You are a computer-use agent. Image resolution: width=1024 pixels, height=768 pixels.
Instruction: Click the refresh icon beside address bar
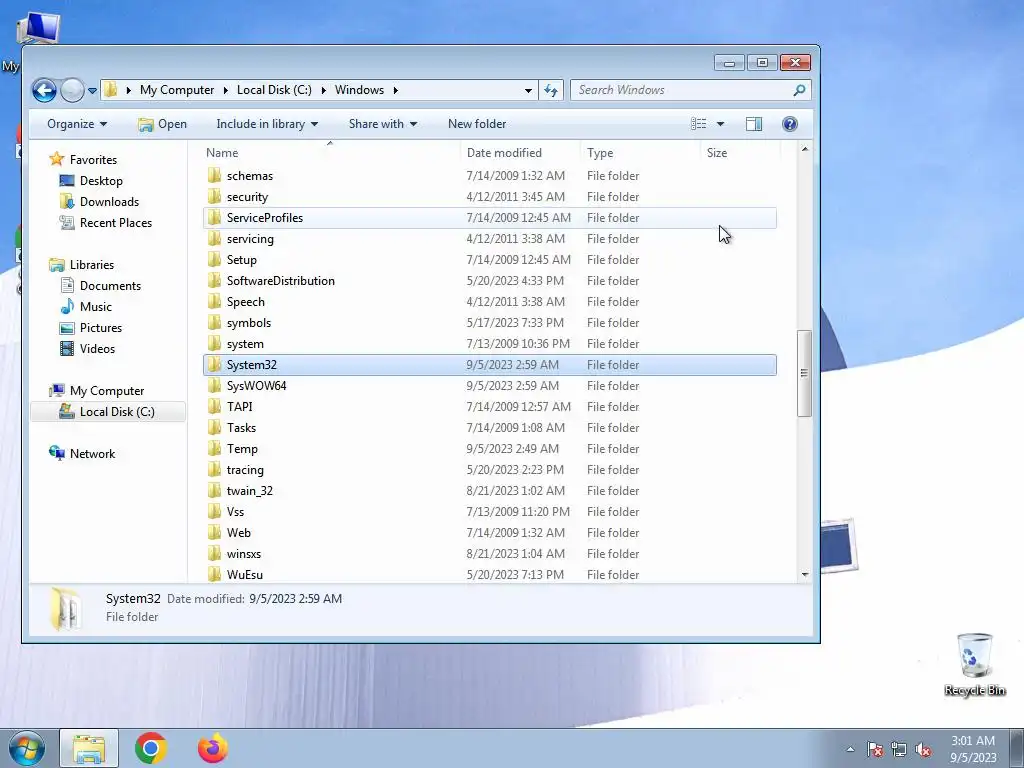pos(551,90)
